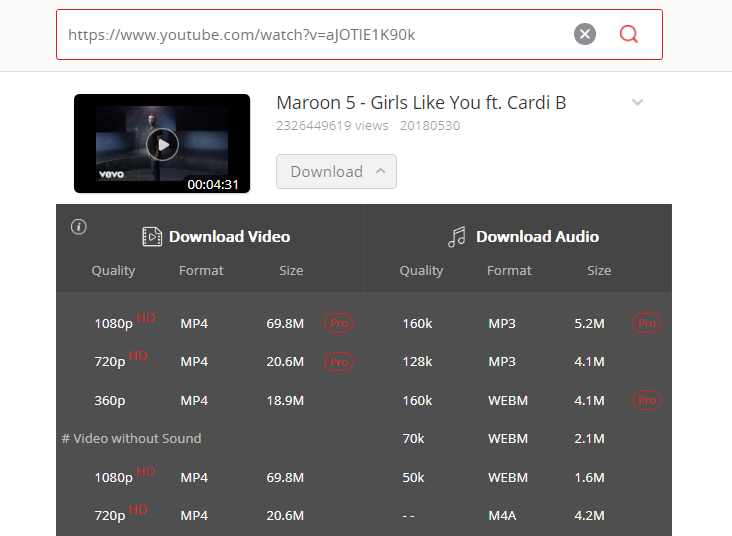
Task: Click the 2.1M audio size value
Action: click(589, 438)
